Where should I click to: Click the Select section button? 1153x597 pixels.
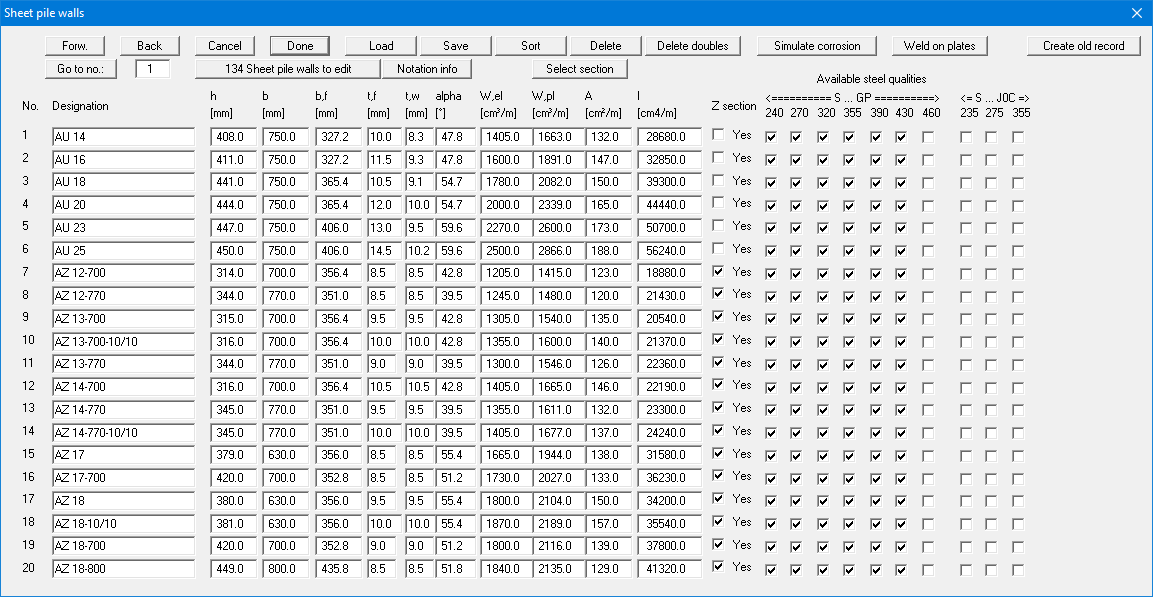580,69
